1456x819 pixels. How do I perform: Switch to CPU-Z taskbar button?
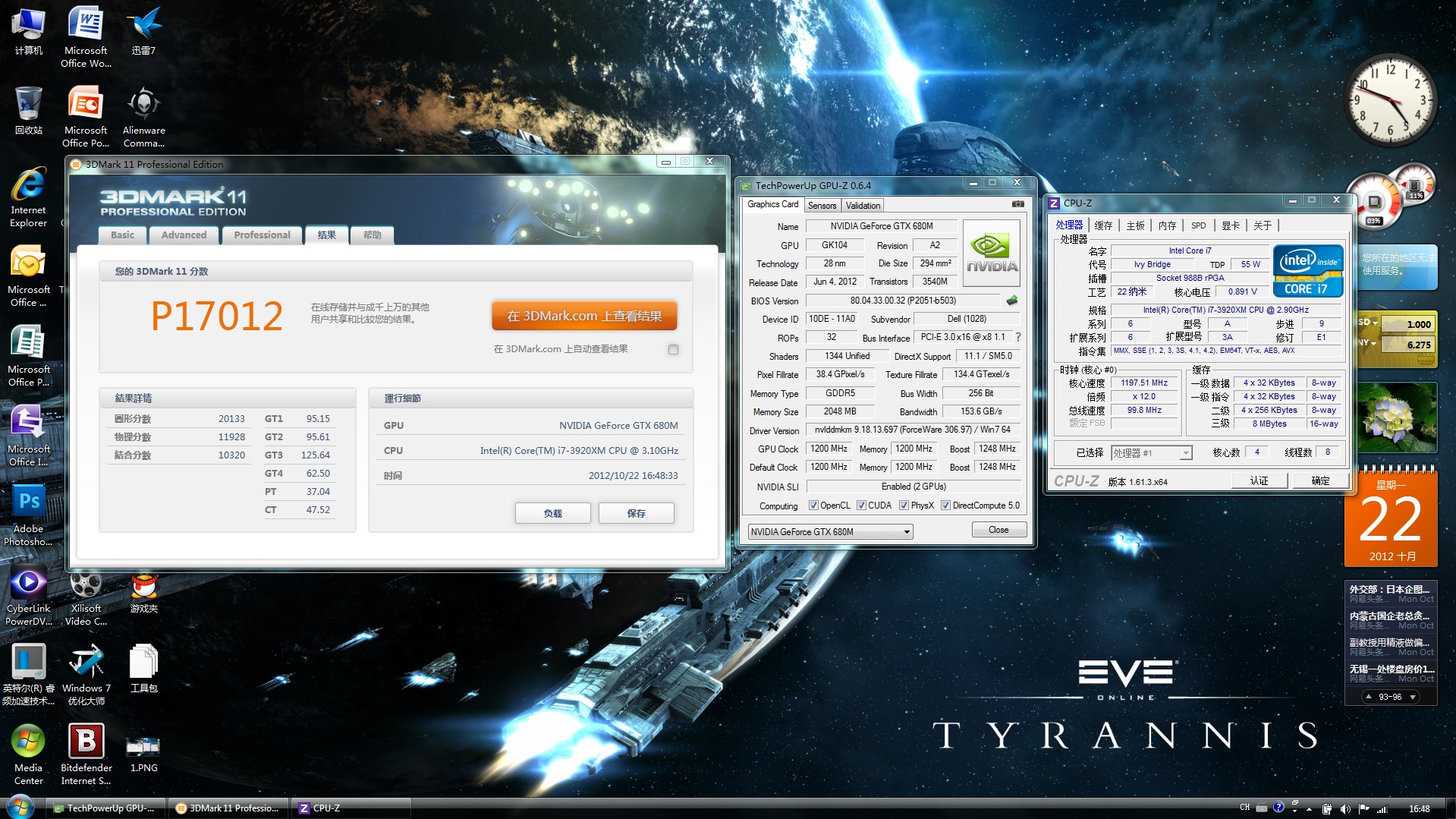click(351, 808)
